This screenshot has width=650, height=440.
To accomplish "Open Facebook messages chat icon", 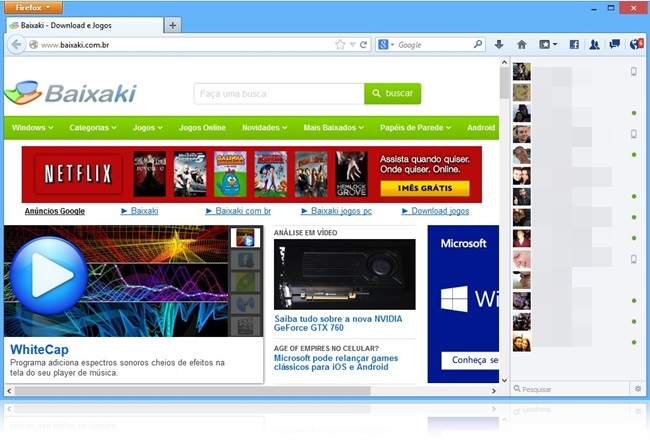I will click(x=614, y=44).
